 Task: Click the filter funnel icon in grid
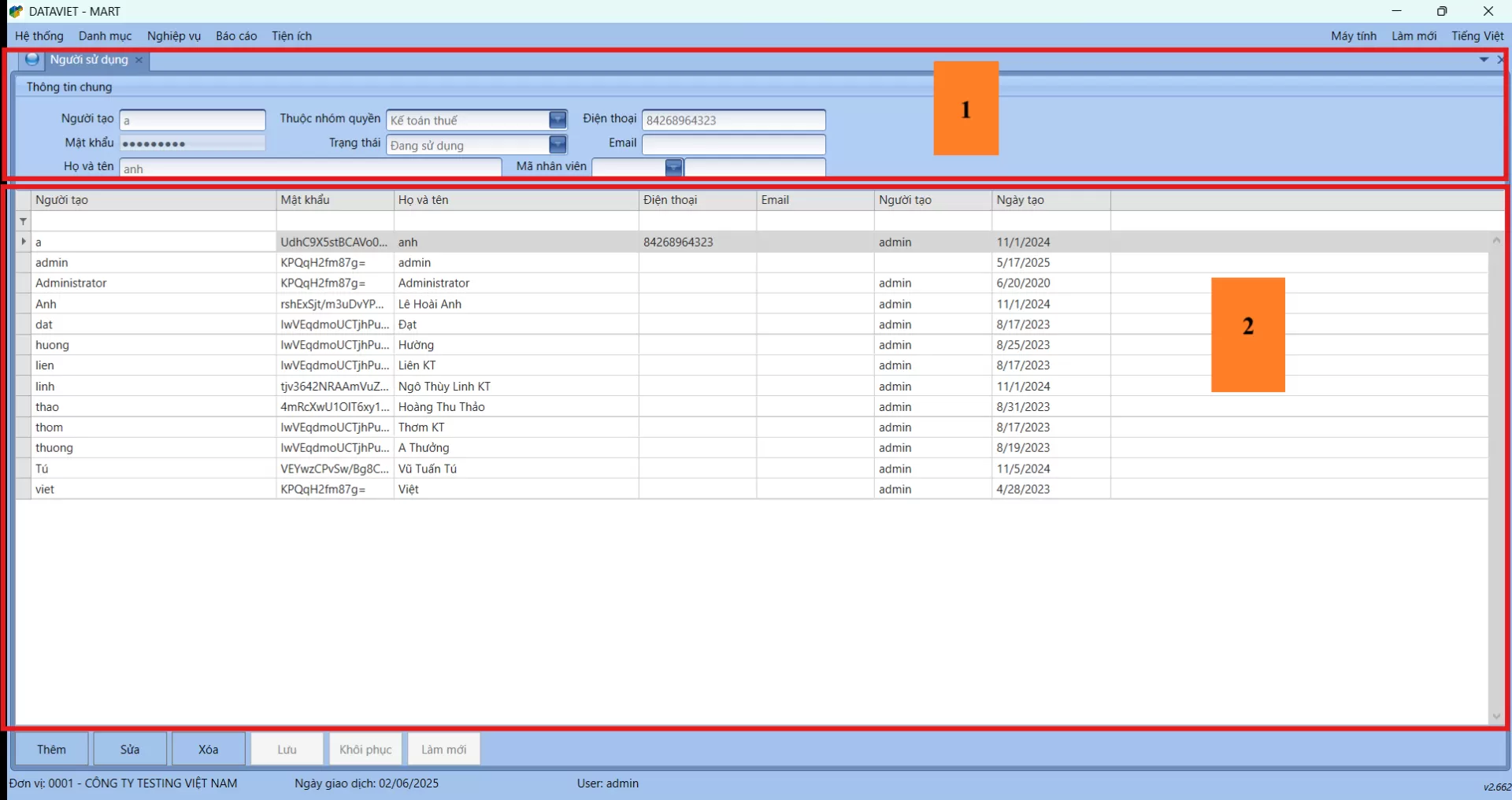tap(23, 221)
